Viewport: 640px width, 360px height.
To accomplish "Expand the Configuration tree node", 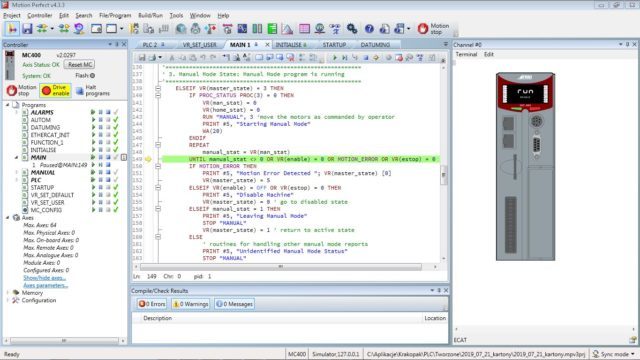I will (x=7, y=300).
